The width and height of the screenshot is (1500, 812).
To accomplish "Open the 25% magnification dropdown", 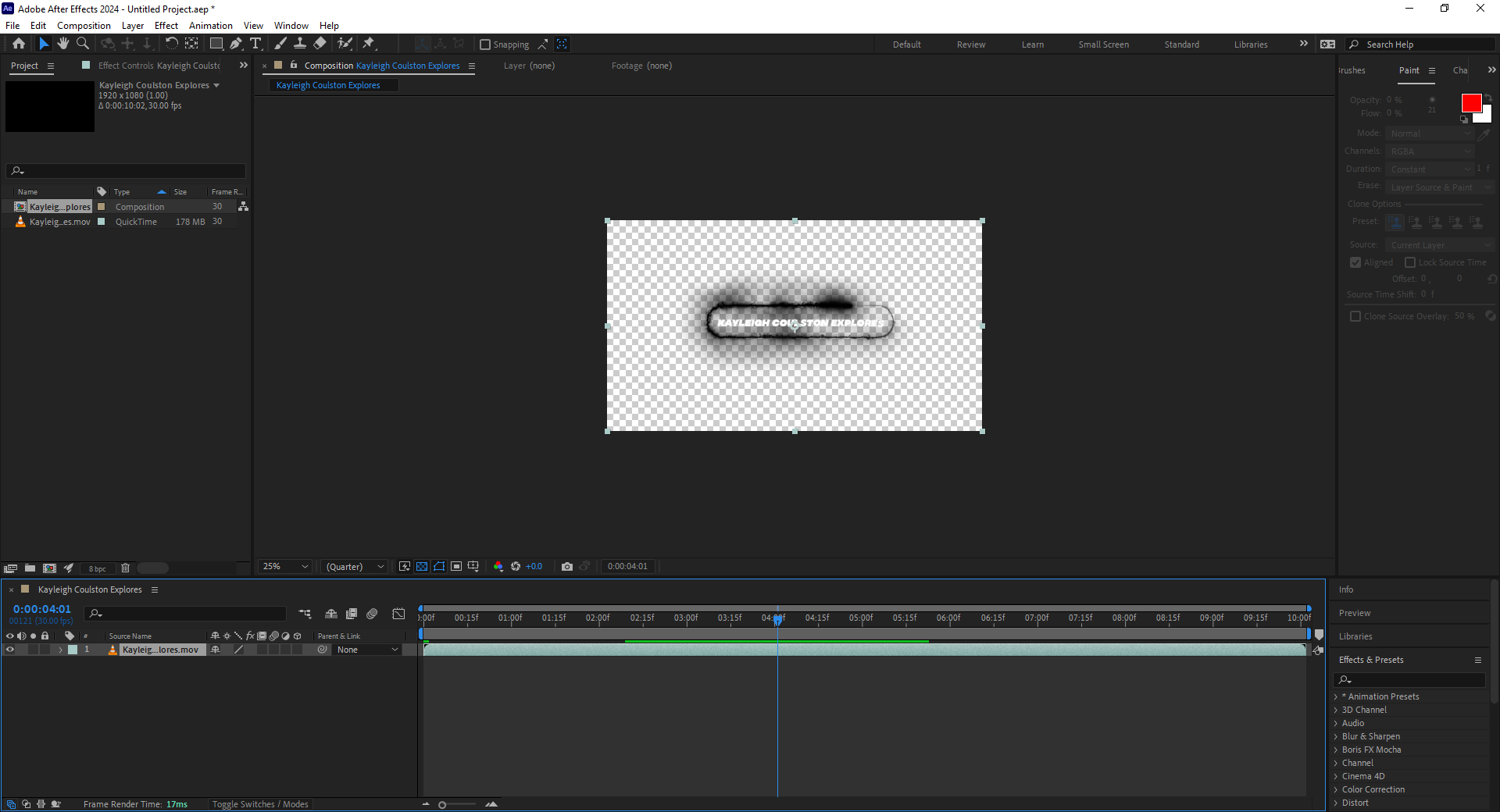I will click(285, 567).
